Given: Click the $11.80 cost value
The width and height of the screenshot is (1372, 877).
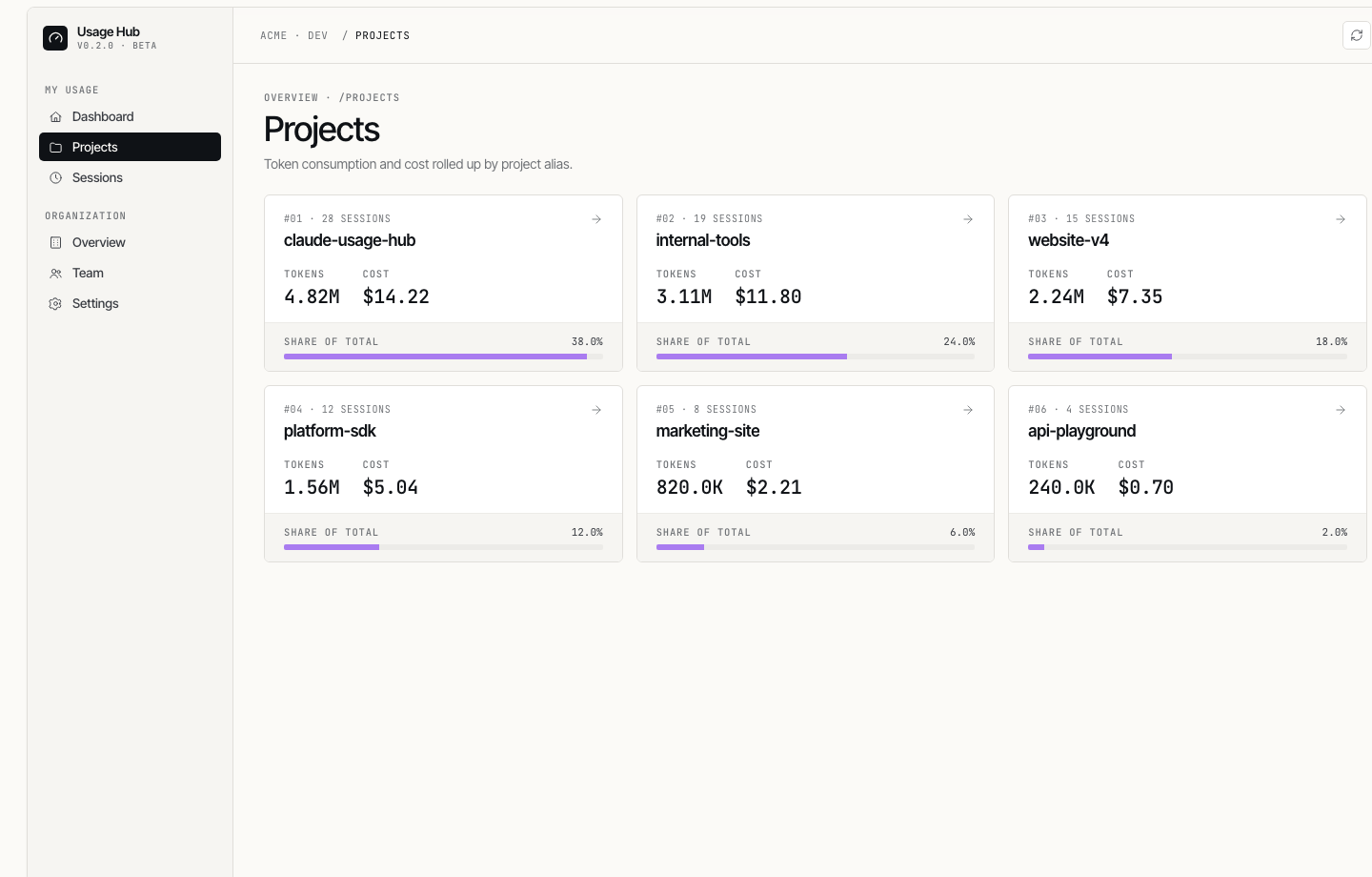Looking at the screenshot, I should [x=768, y=296].
